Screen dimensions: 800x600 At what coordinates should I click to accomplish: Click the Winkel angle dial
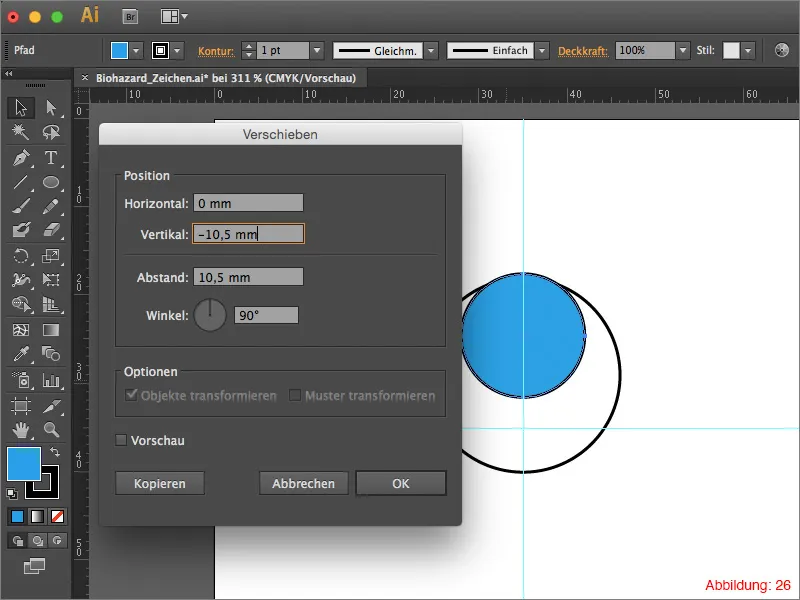click(x=210, y=315)
